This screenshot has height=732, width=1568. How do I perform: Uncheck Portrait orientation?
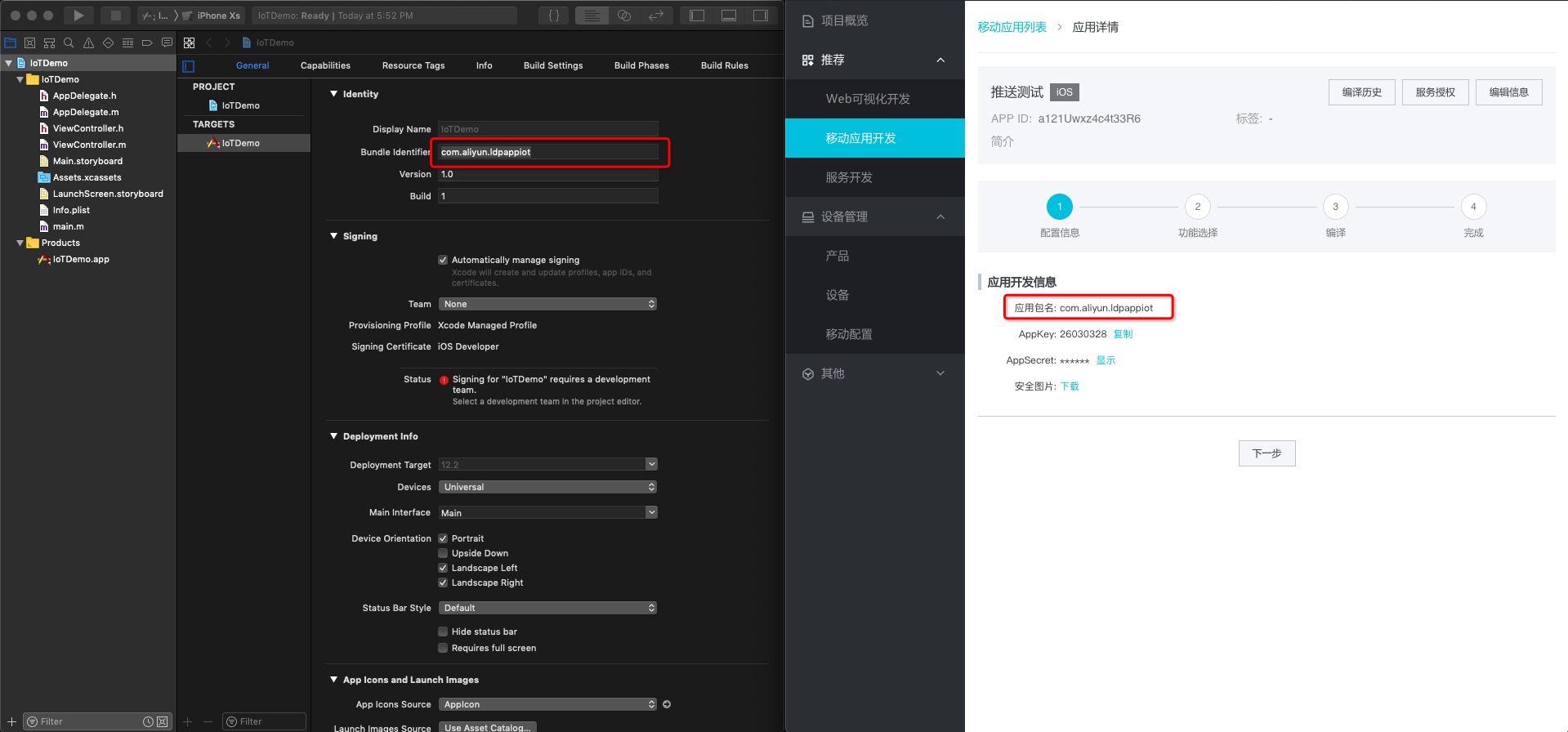tap(443, 538)
